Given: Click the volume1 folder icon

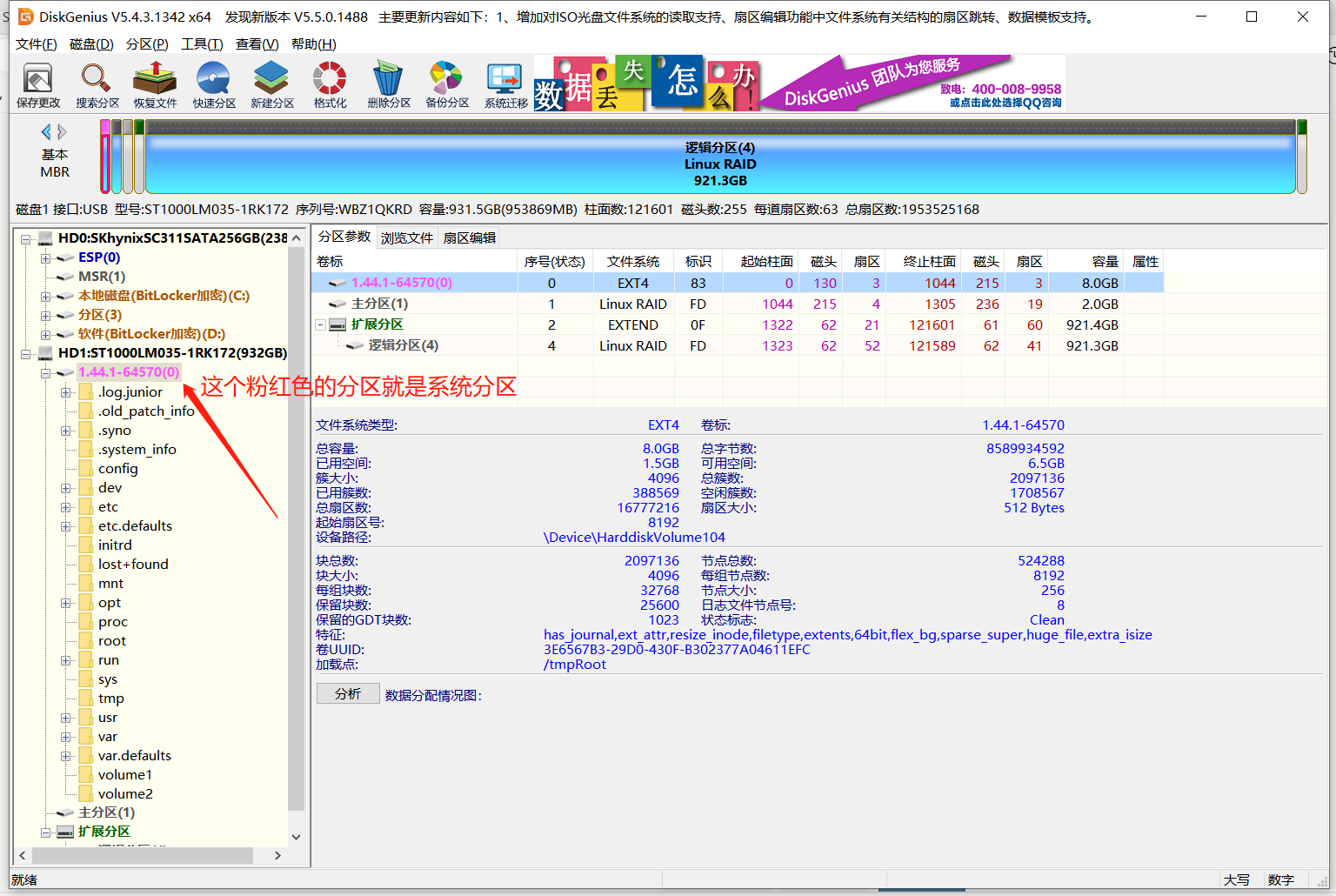Looking at the screenshot, I should click(86, 775).
